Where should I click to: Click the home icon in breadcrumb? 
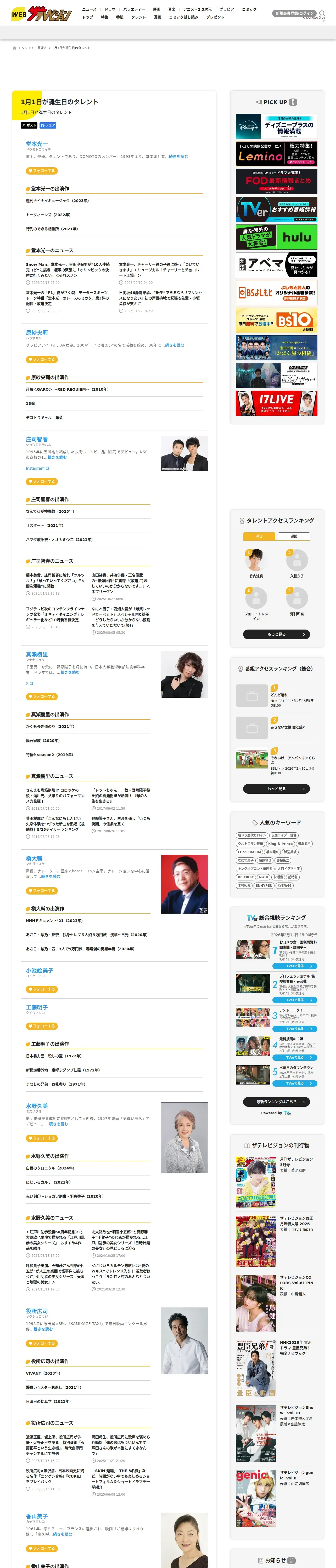point(15,48)
